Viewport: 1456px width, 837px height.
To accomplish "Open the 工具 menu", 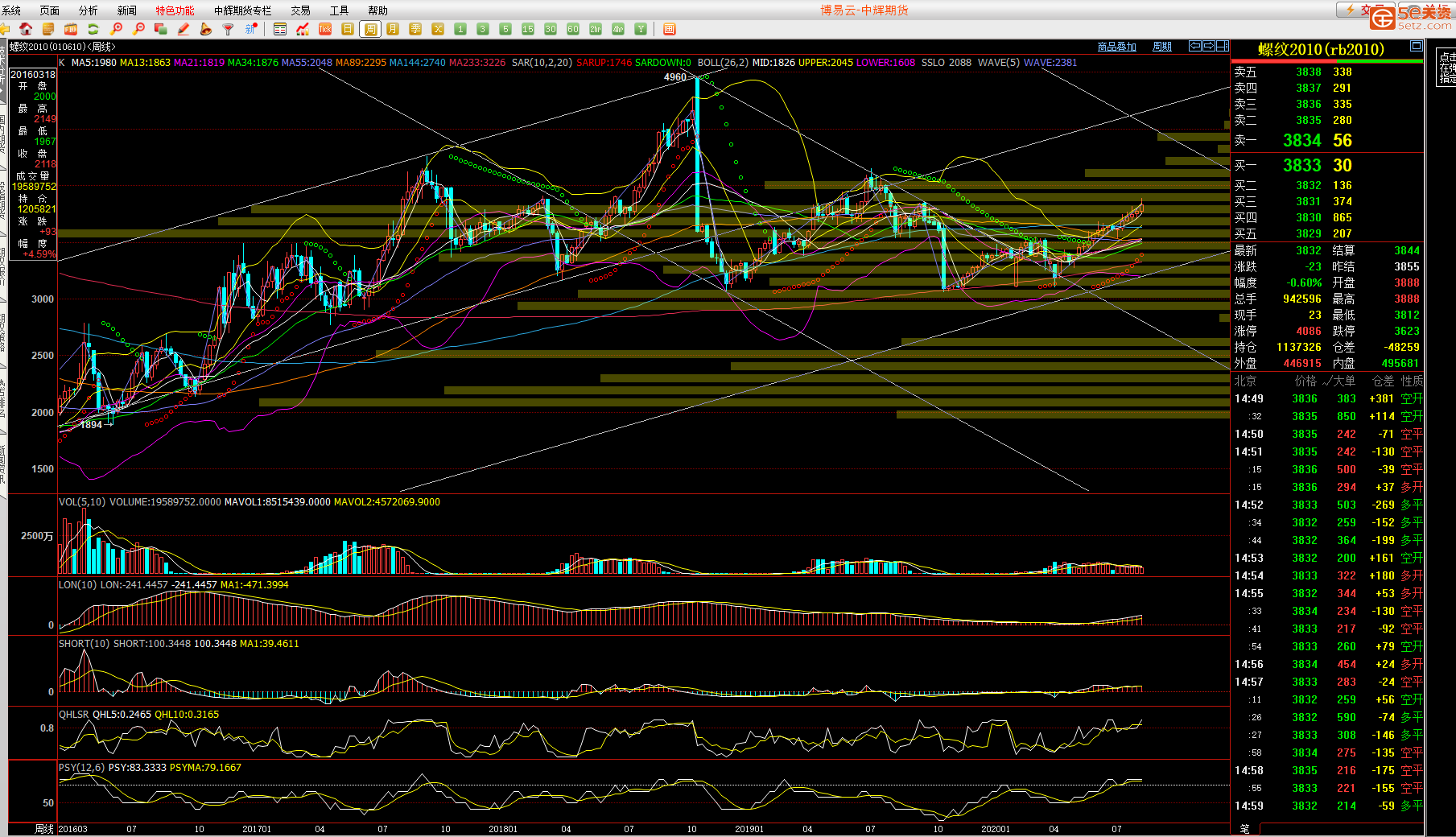I will 340,10.
